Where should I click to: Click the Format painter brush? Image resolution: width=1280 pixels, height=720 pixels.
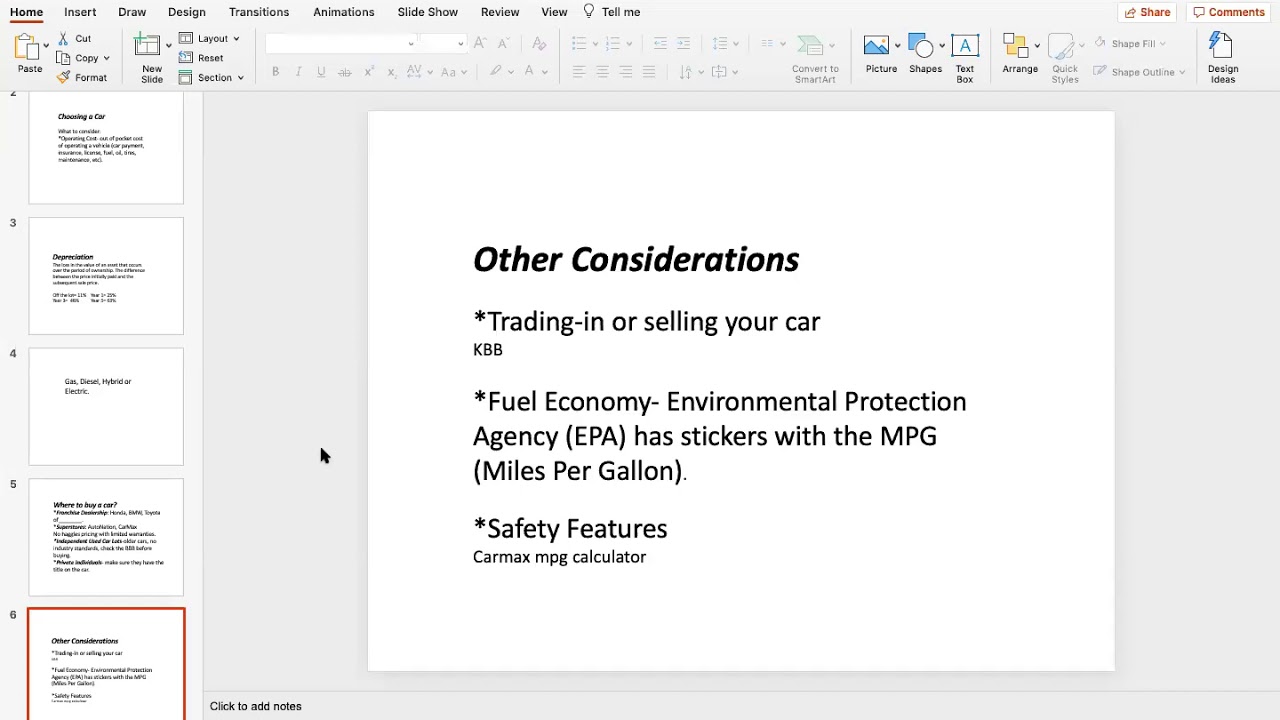tap(64, 77)
